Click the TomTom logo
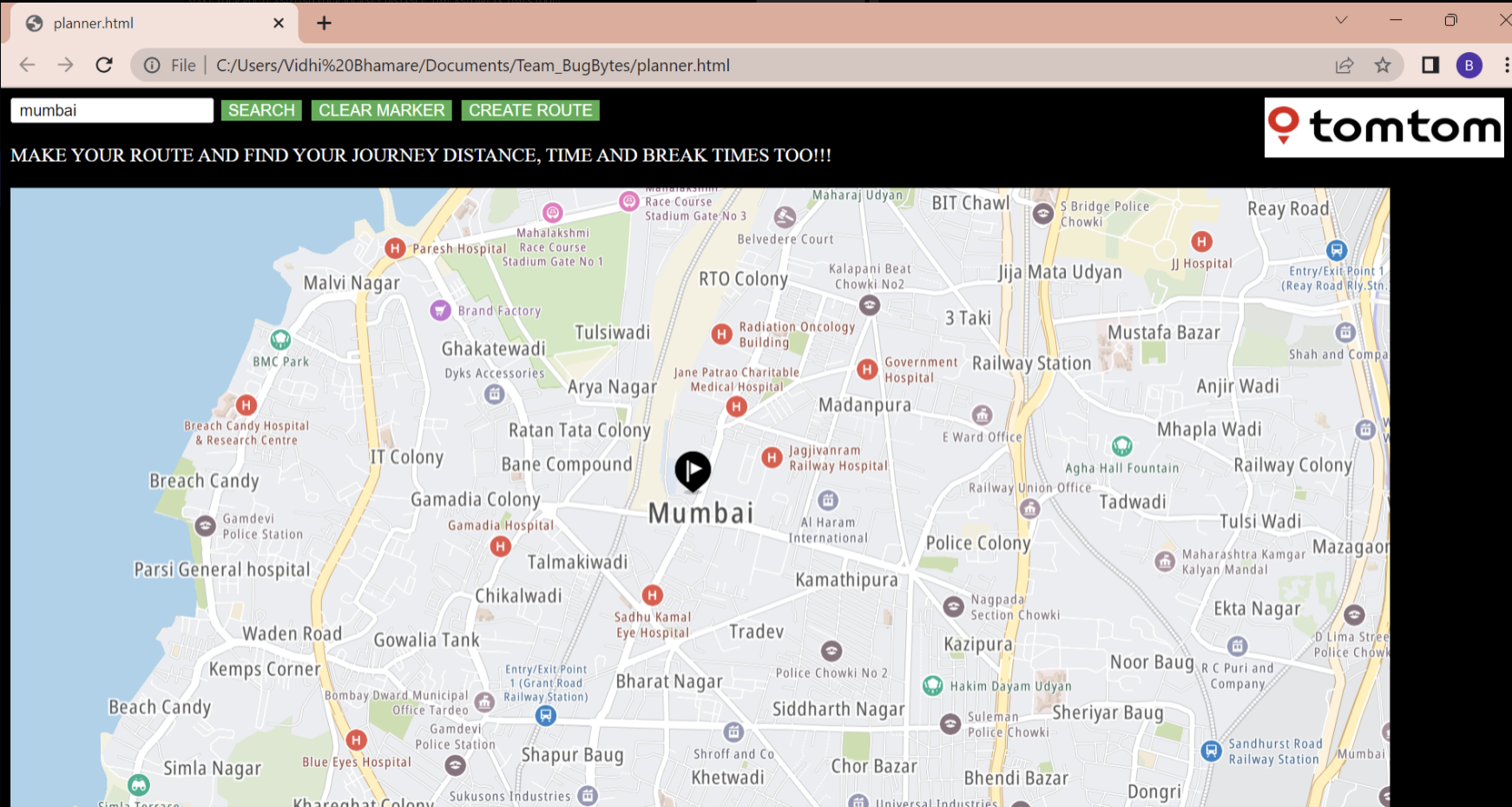This screenshot has height=807, width=1512. coord(1384,128)
